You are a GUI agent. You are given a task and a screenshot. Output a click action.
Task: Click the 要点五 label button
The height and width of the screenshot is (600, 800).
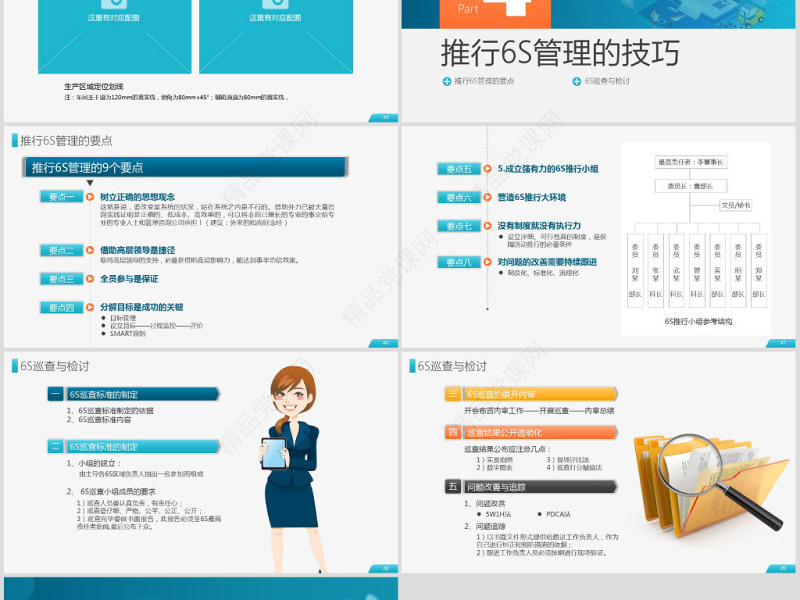tap(458, 166)
